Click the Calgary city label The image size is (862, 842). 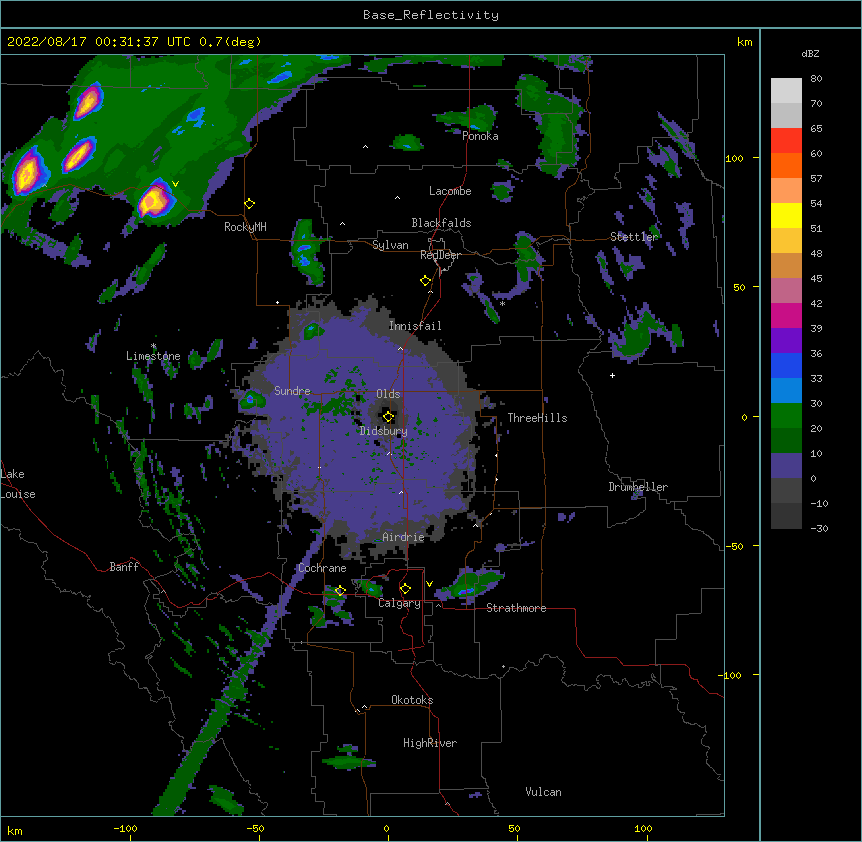tap(399, 603)
